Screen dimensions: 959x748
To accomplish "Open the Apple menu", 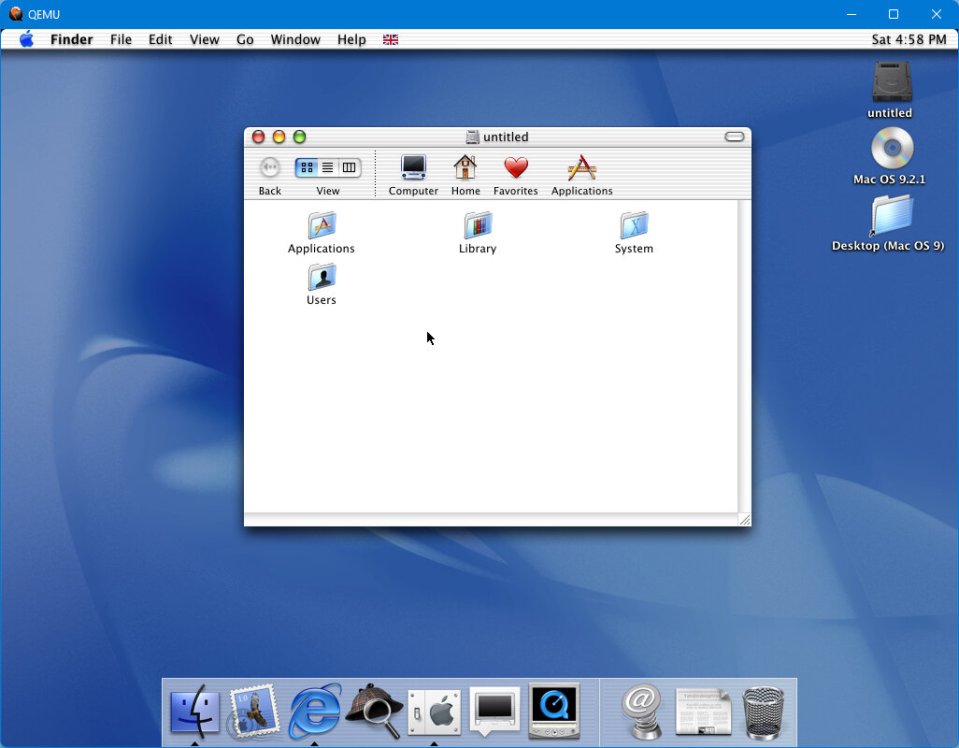I will pyautogui.click(x=26, y=40).
